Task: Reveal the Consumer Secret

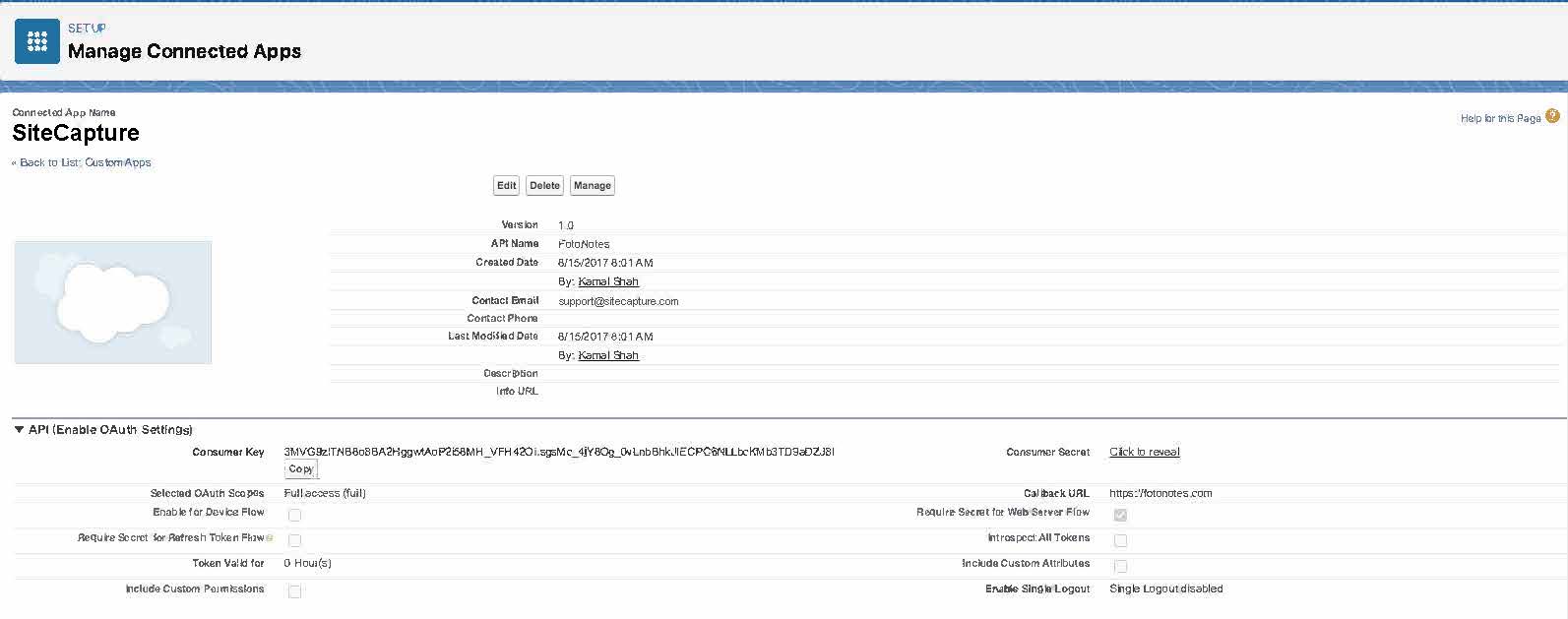Action: point(1144,452)
